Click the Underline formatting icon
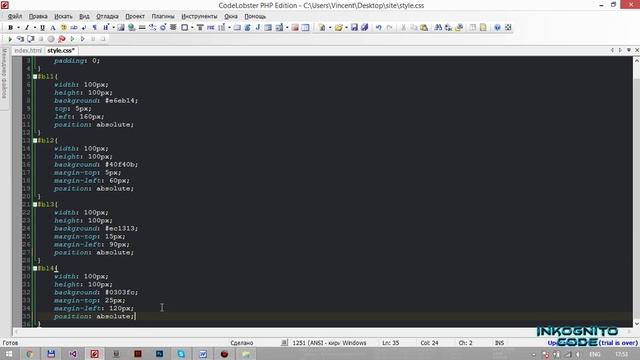640x360 pixels. pyautogui.click(x=42, y=28)
